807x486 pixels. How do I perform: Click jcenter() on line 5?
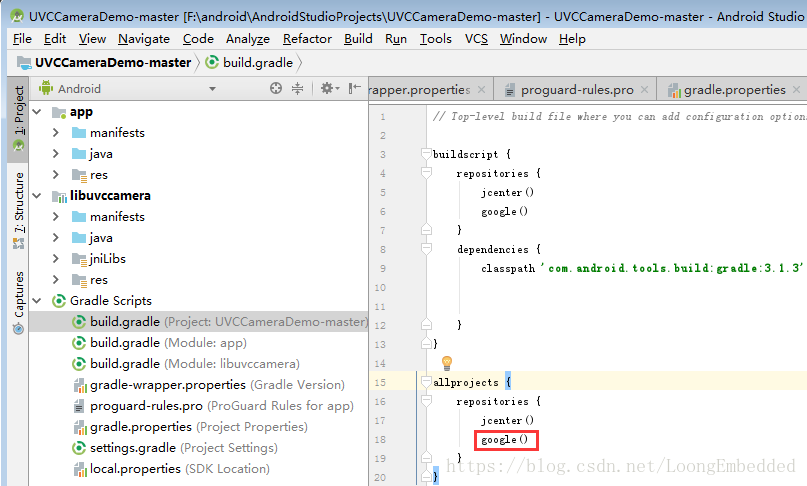[507, 192]
